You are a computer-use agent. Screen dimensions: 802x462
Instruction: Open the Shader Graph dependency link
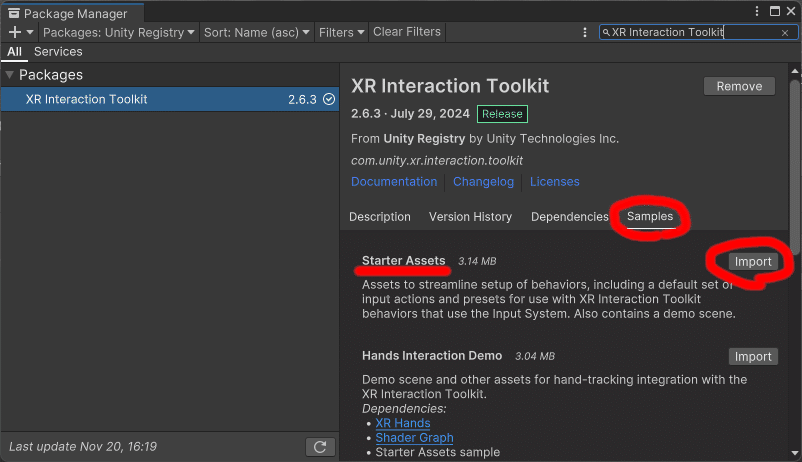(414, 438)
